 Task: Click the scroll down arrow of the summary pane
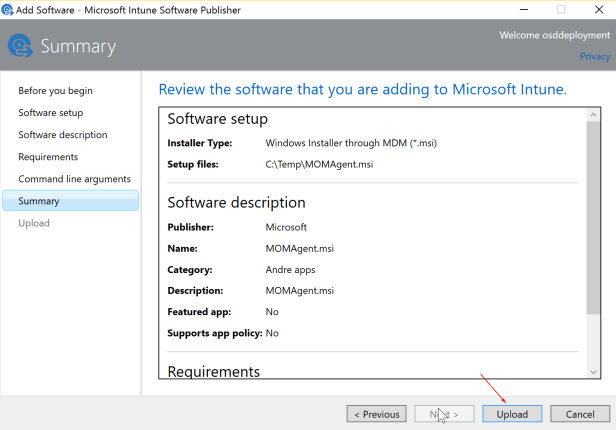593,372
